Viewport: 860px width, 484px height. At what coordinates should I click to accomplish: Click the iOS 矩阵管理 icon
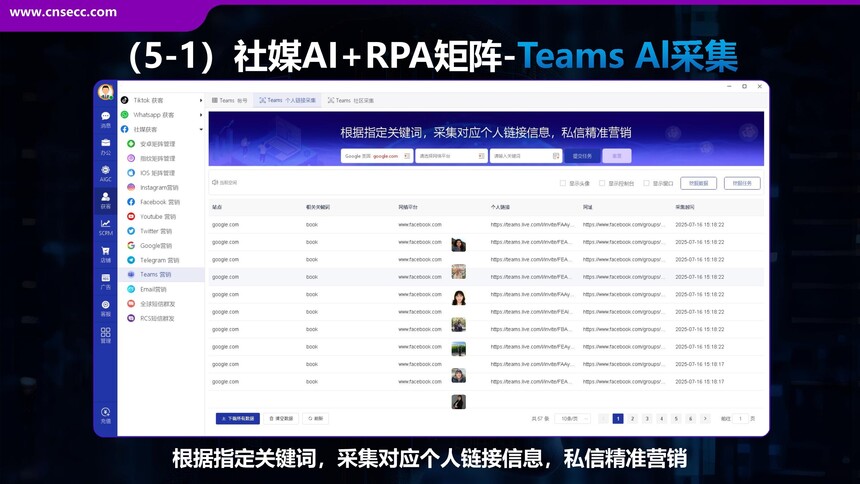click(131, 173)
